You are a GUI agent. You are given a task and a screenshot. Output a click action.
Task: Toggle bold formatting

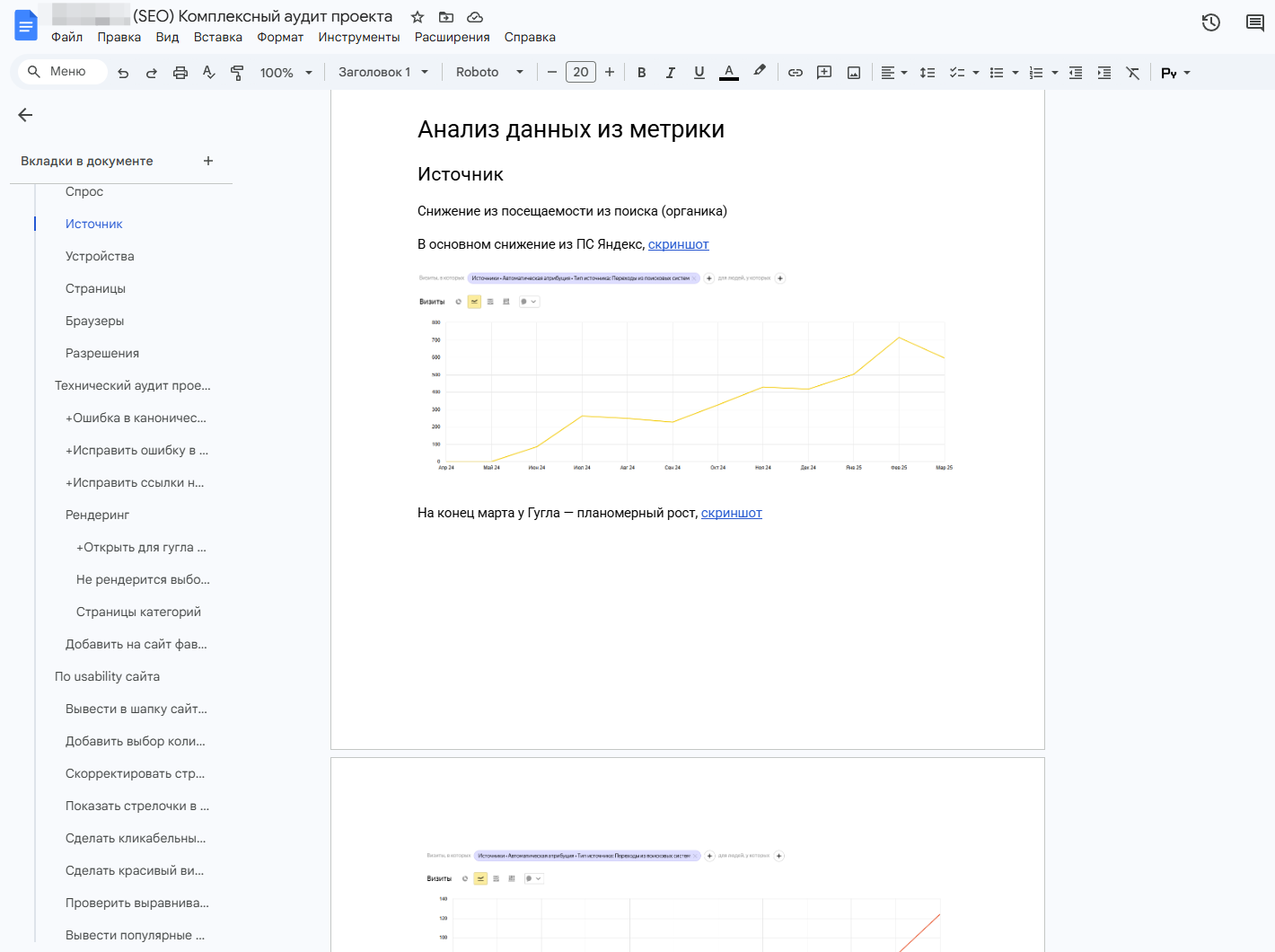click(641, 73)
